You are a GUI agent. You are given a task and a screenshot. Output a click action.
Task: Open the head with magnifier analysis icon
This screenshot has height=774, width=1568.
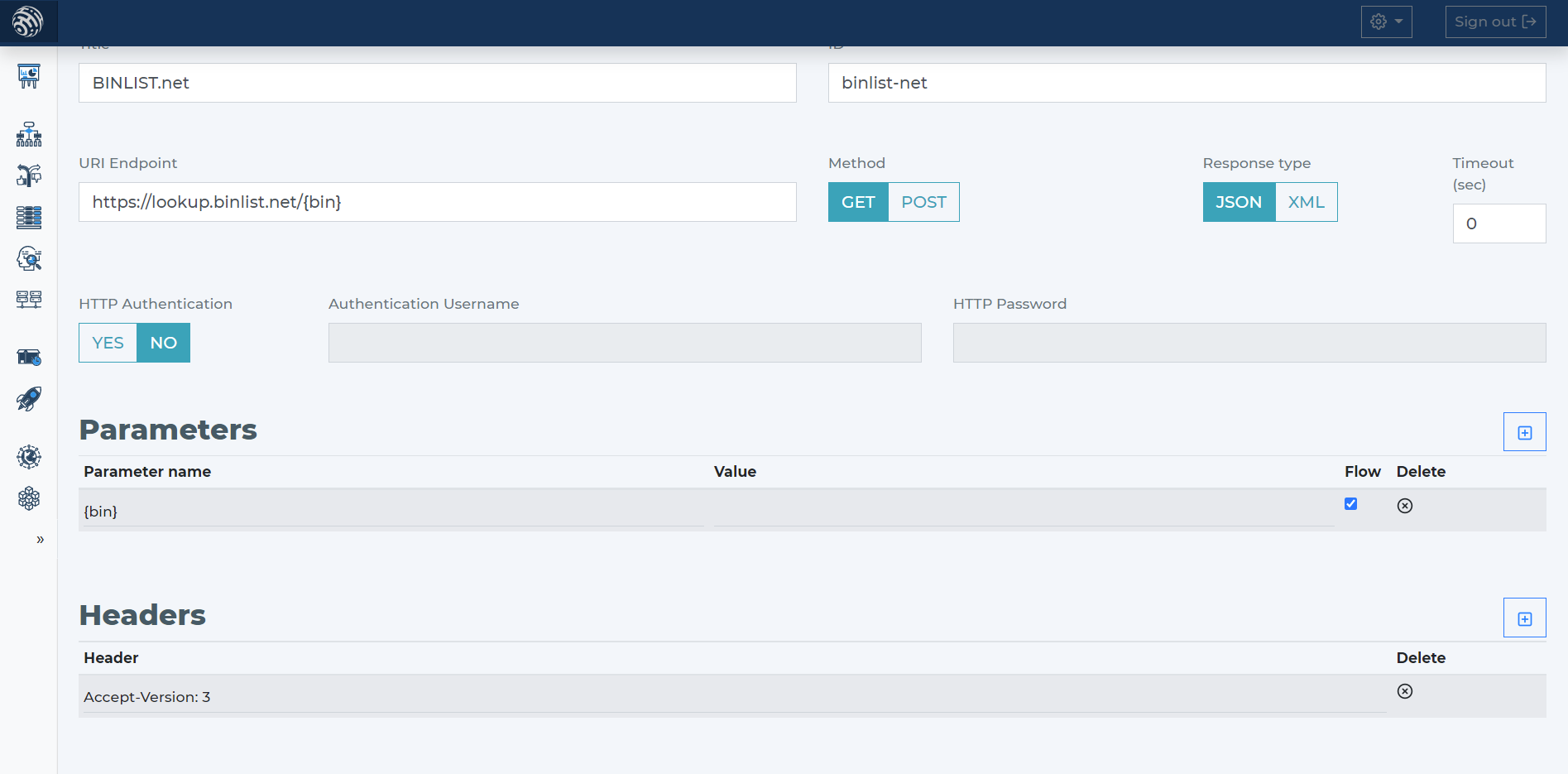(x=29, y=258)
